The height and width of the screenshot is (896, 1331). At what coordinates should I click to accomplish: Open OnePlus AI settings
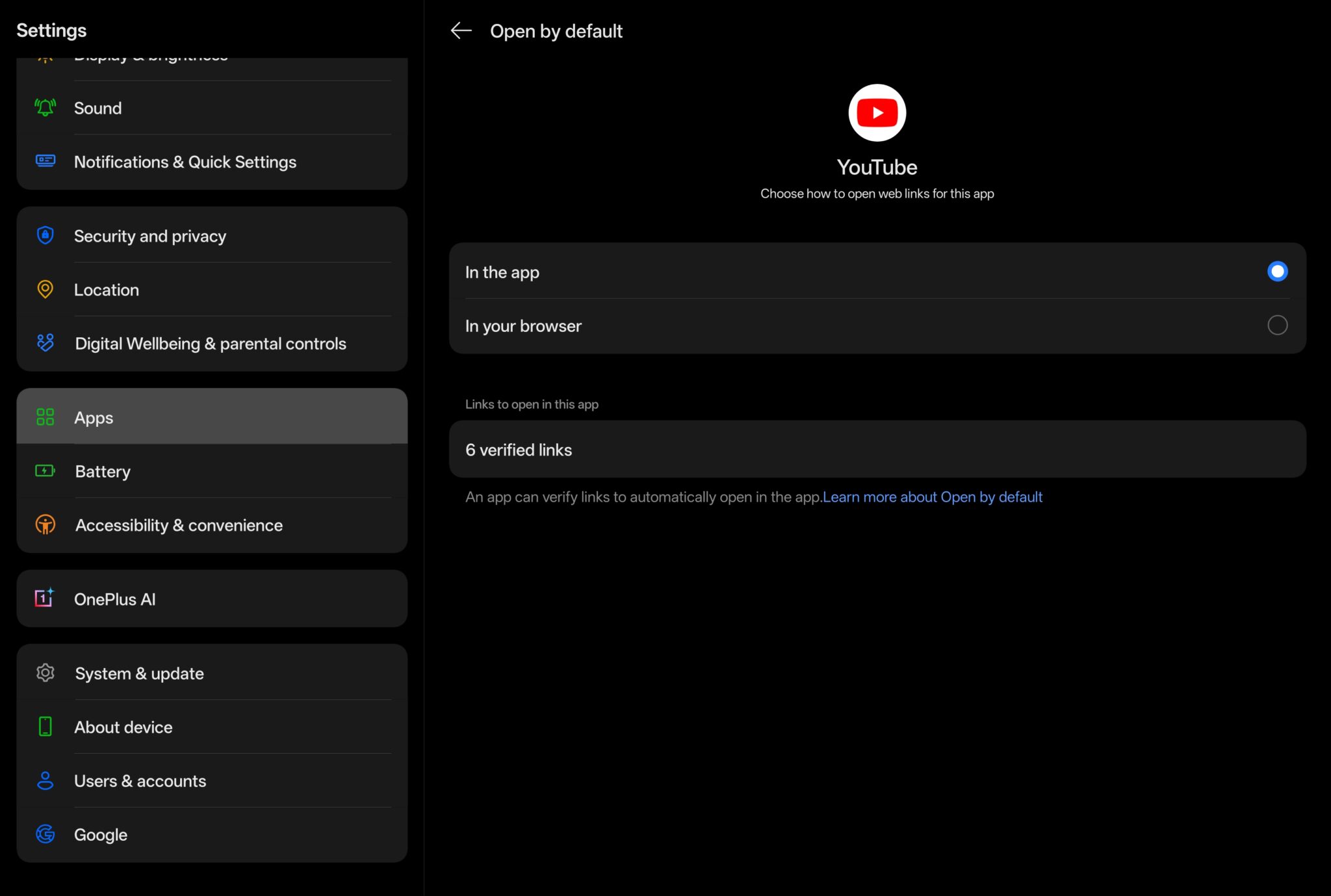[212, 598]
